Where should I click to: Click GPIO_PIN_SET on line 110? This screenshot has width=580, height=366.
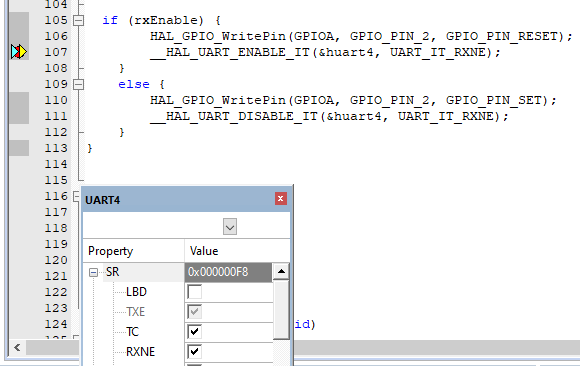[x=493, y=100]
